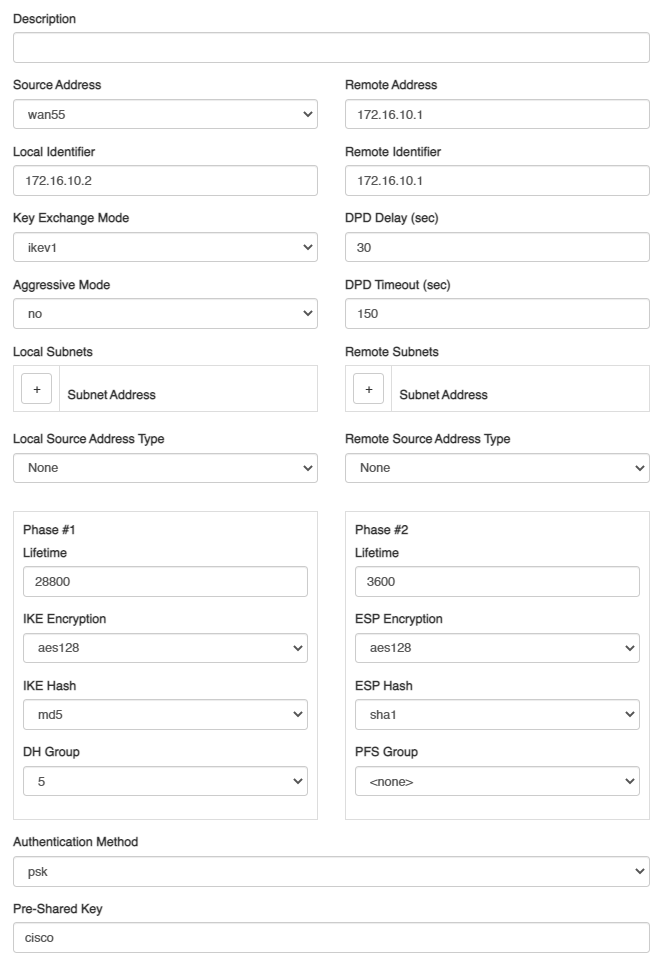Expand the ESP Encryption dropdown
The height and width of the screenshot is (966, 664).
pos(497,648)
